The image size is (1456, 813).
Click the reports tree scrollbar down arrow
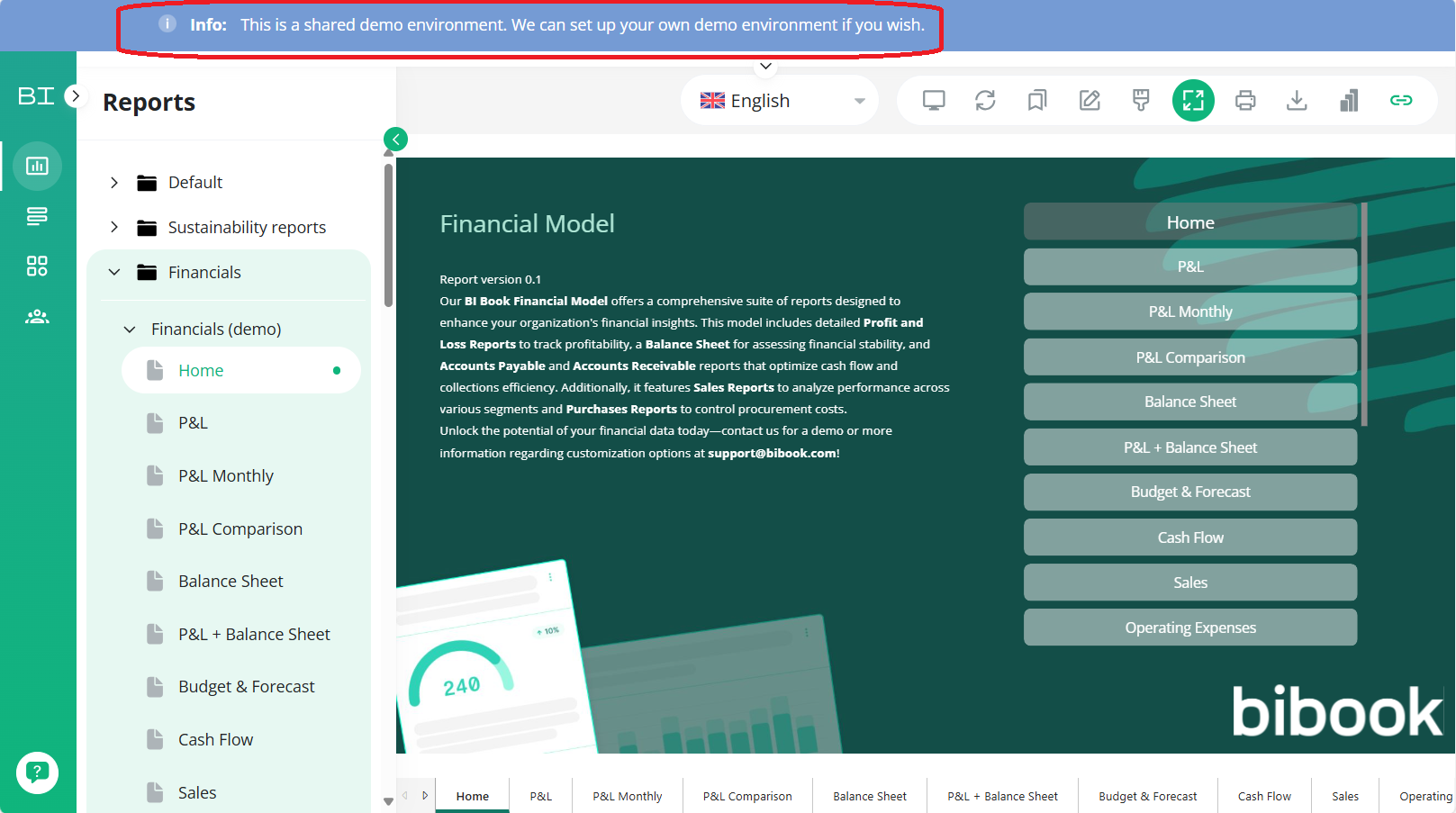[388, 800]
